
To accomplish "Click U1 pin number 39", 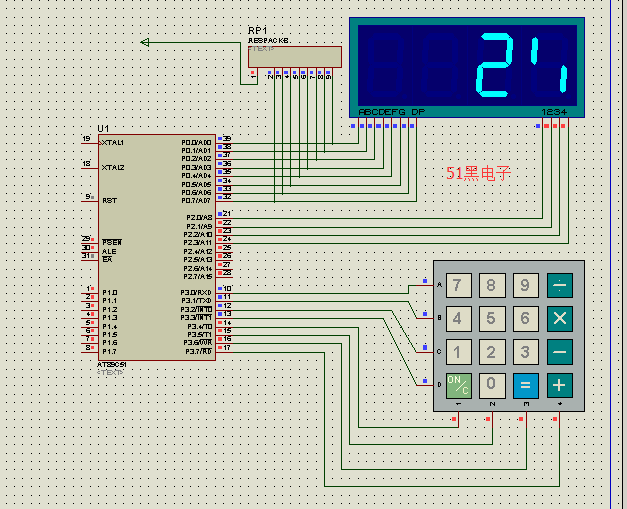I will 227,139.
